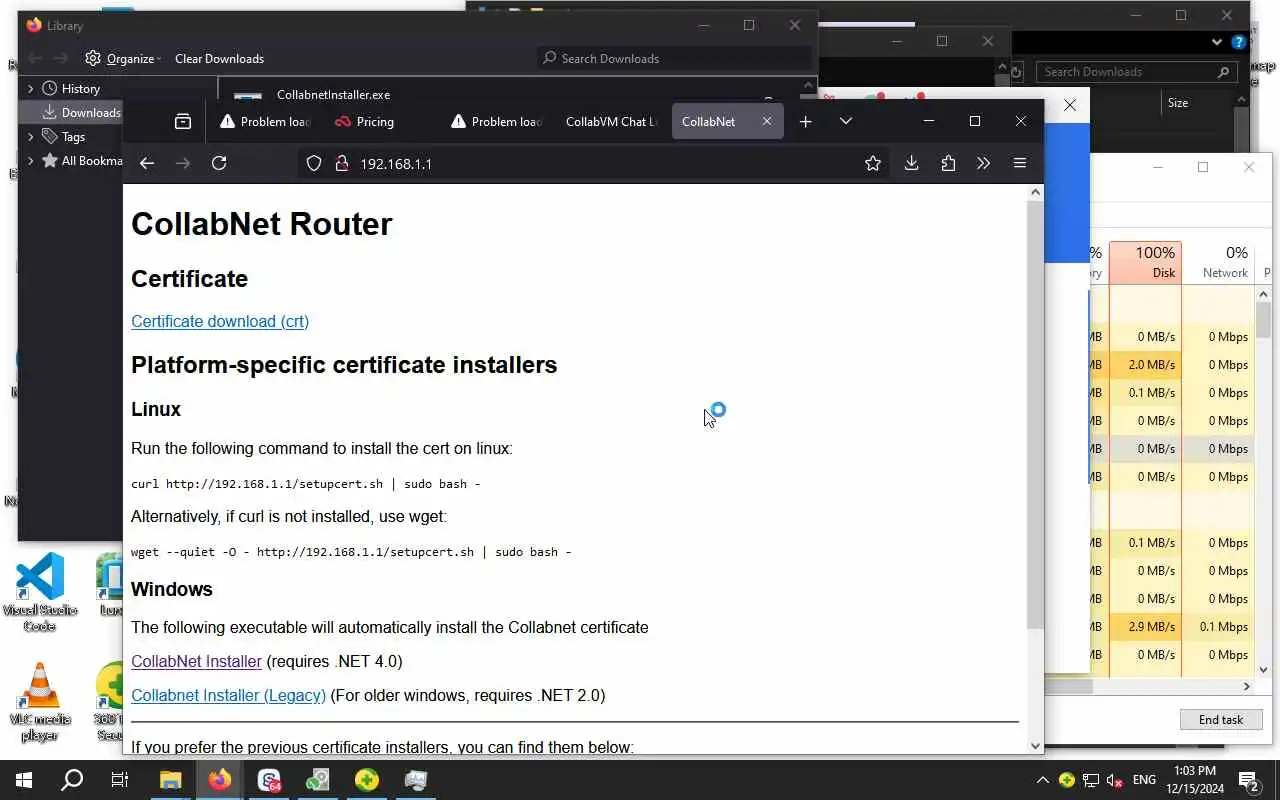Click Collabnet Installer (Legacy) link

tap(228, 695)
